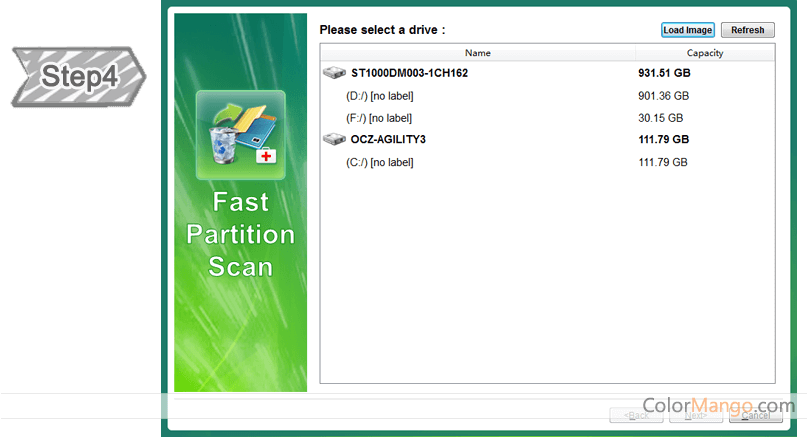
Task: Click the Next button
Action: point(696,414)
